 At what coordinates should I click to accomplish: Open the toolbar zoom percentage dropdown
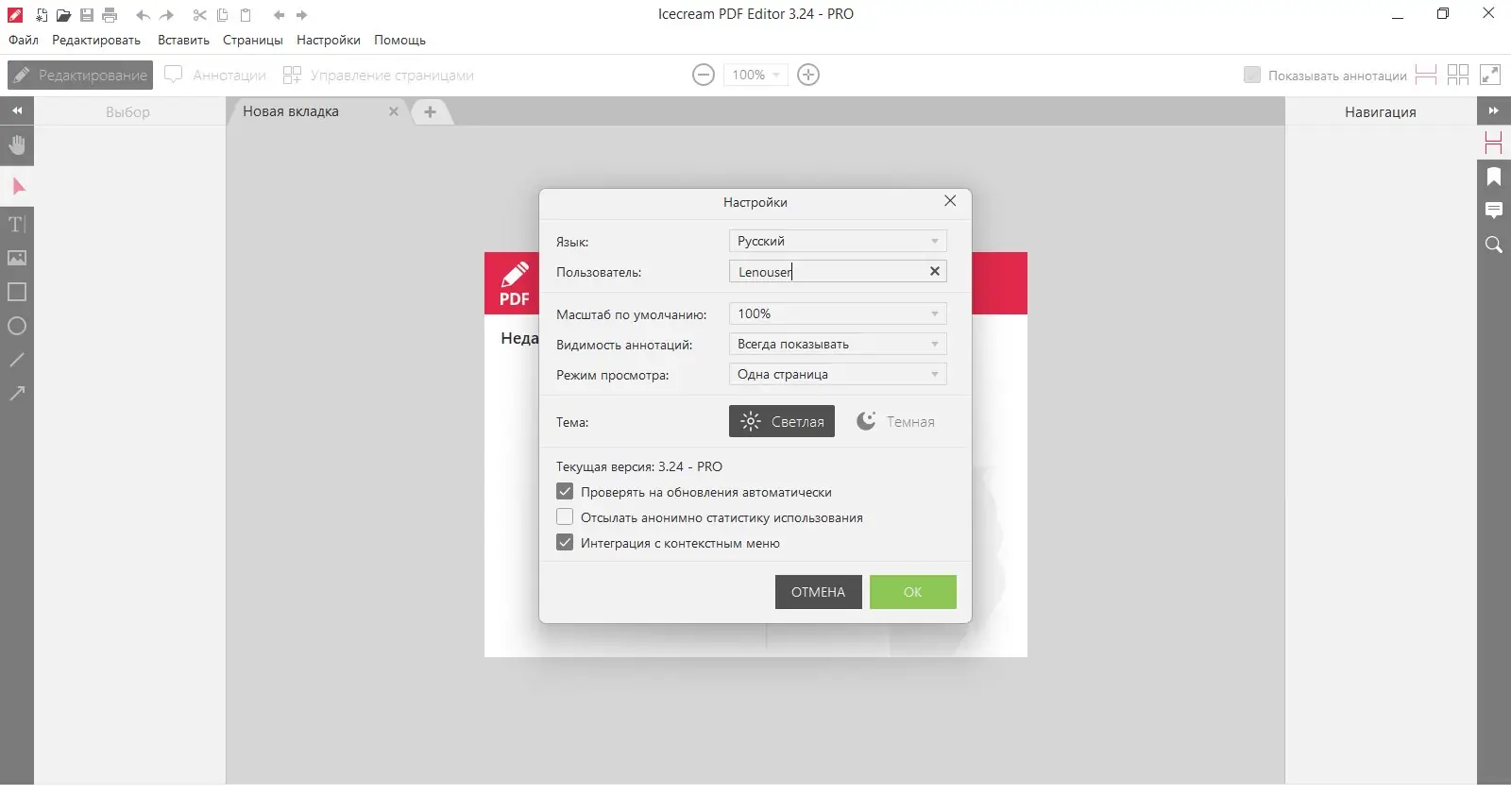(755, 75)
